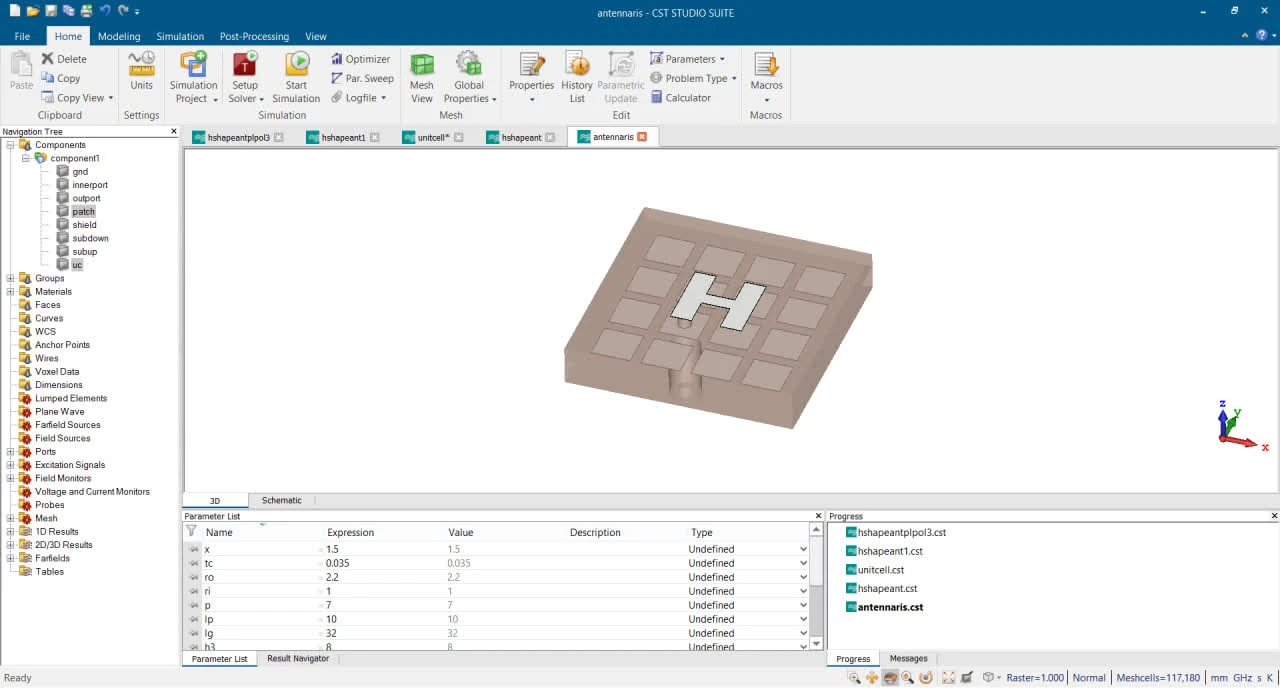Viewport: 1280px width, 688px height.
Task: Switch to the unitcell document tab
Action: pyautogui.click(x=432, y=137)
